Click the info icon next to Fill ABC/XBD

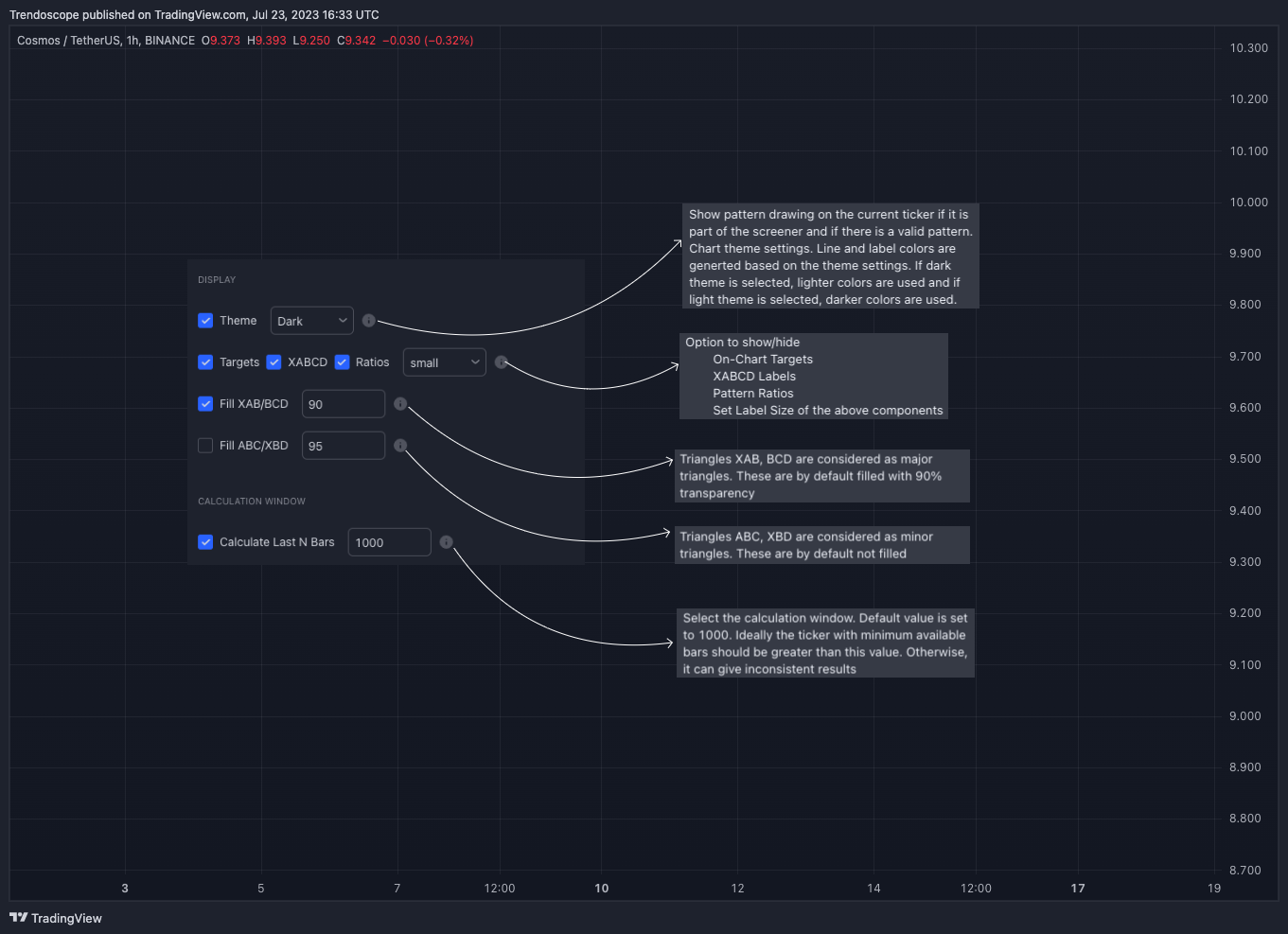click(x=400, y=446)
